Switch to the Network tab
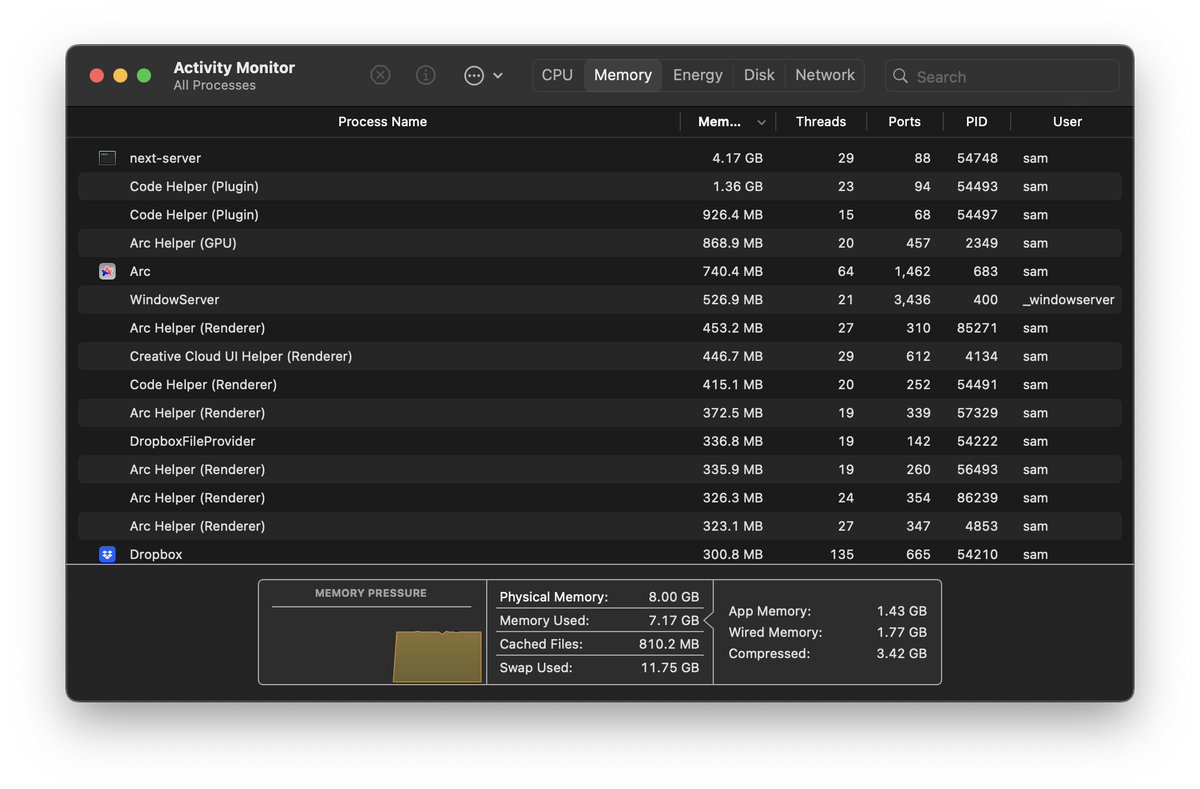The width and height of the screenshot is (1200, 789). tap(825, 75)
